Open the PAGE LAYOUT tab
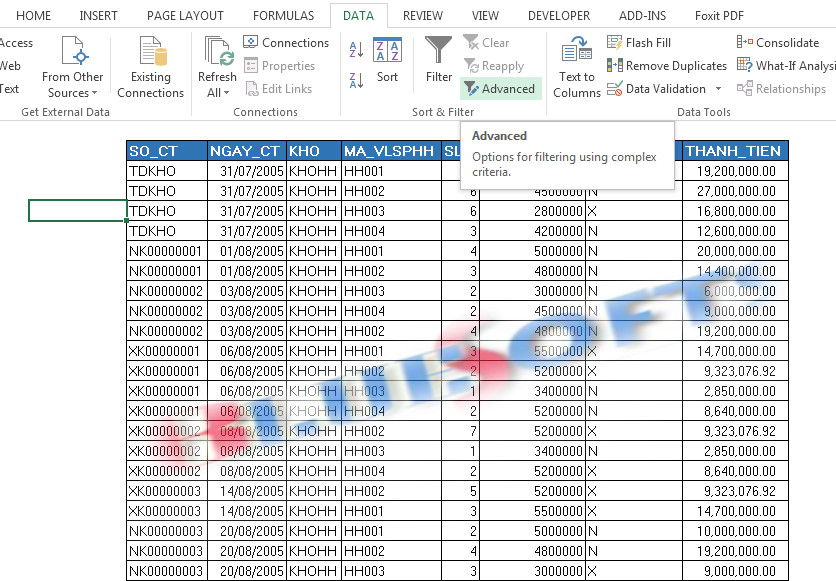This screenshot has height=581, width=836. point(185,16)
